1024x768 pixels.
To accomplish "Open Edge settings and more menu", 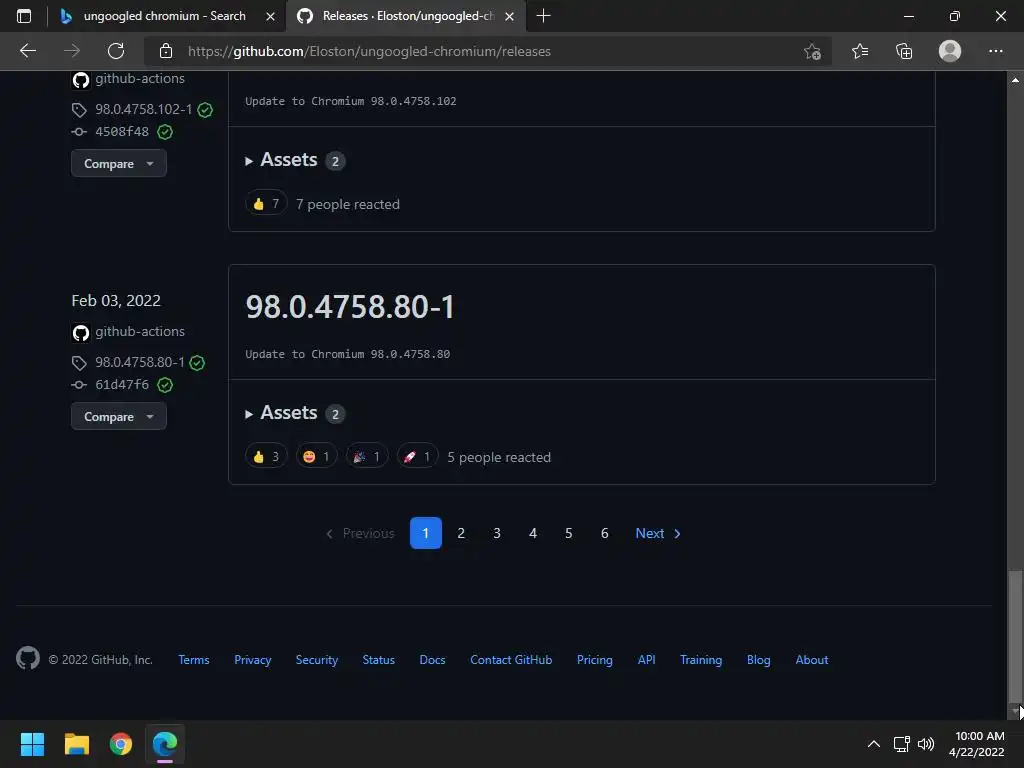I will pyautogui.click(x=995, y=51).
